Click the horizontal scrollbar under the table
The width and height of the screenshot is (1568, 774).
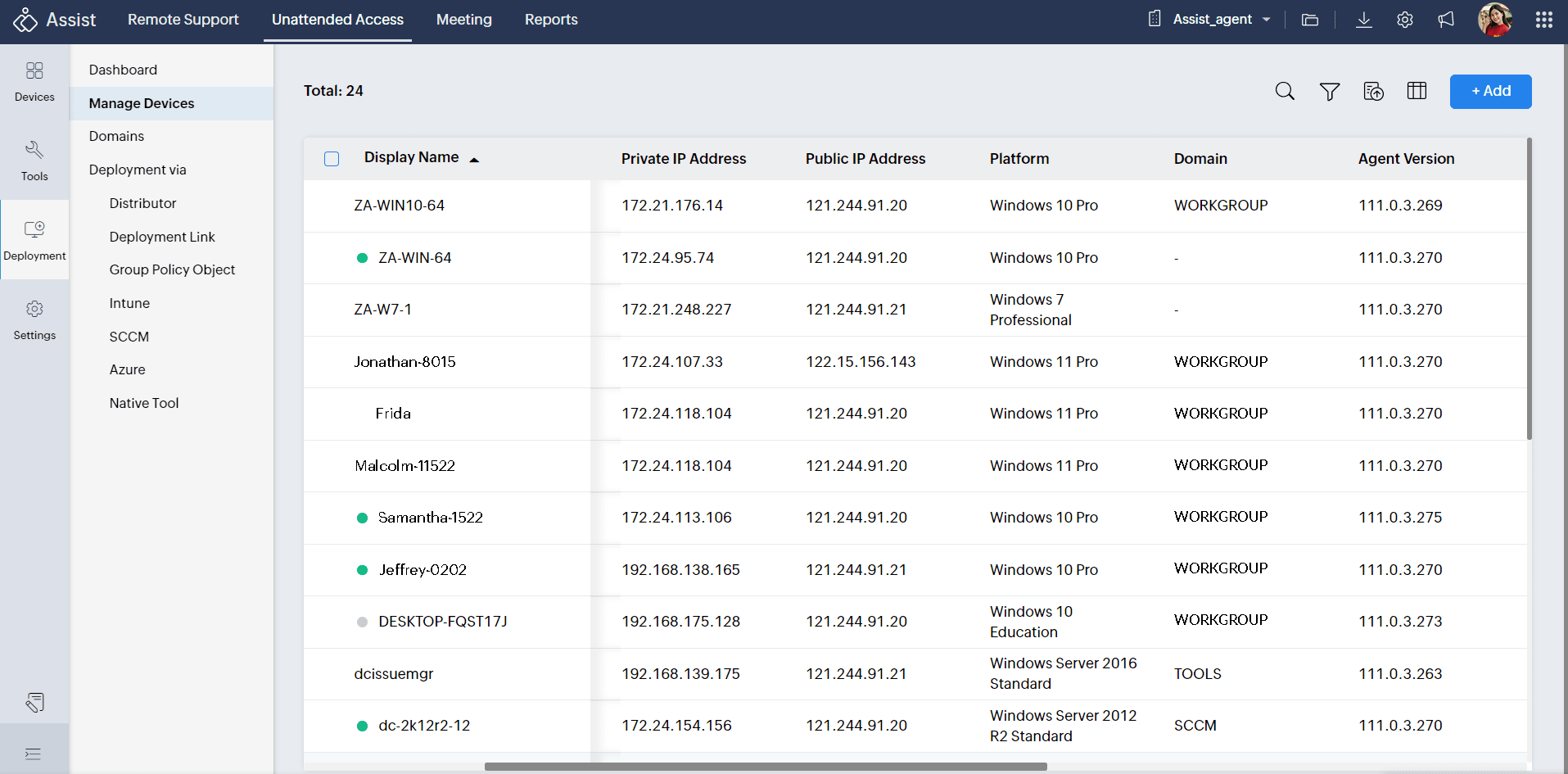(765, 767)
